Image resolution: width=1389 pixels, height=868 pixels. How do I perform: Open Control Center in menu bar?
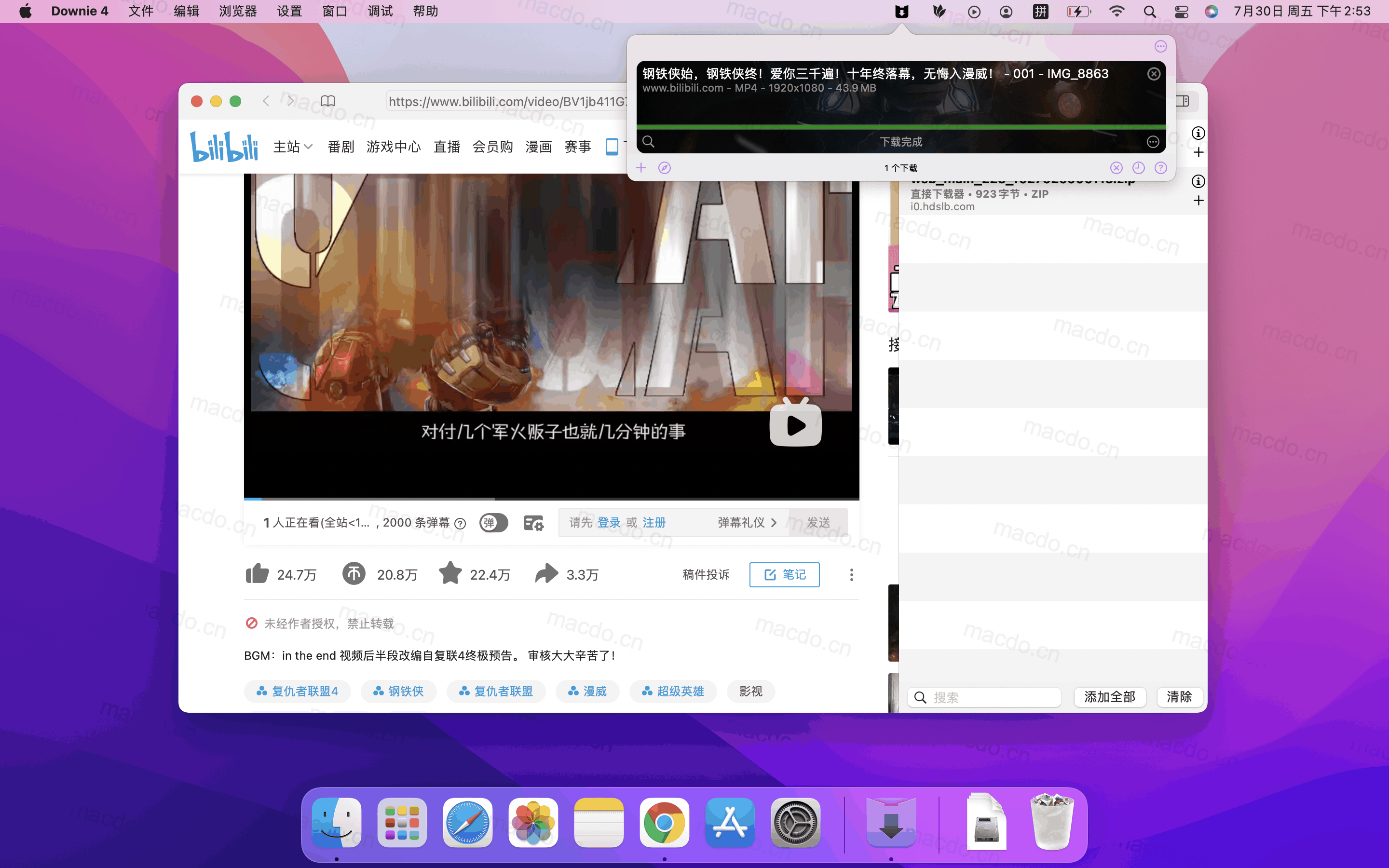coord(1181,12)
